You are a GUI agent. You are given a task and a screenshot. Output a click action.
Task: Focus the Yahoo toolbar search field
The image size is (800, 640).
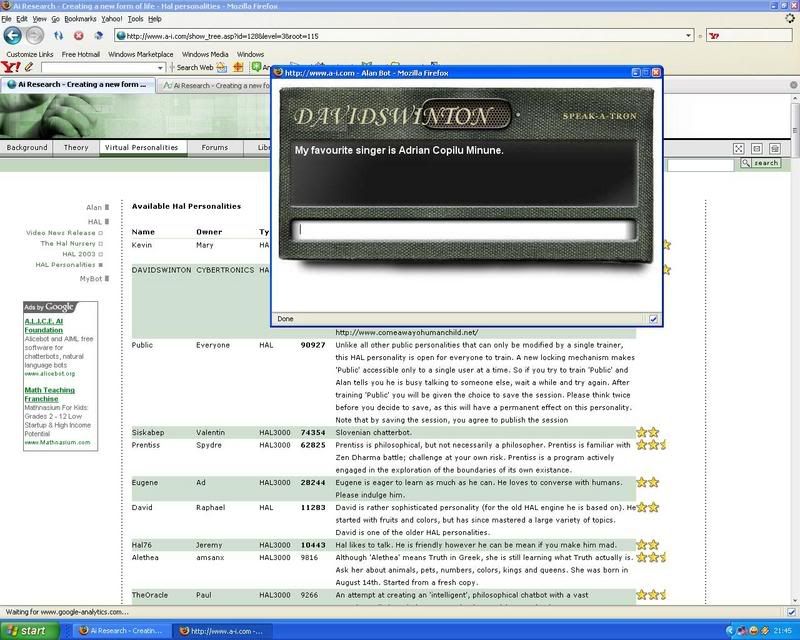pos(99,67)
